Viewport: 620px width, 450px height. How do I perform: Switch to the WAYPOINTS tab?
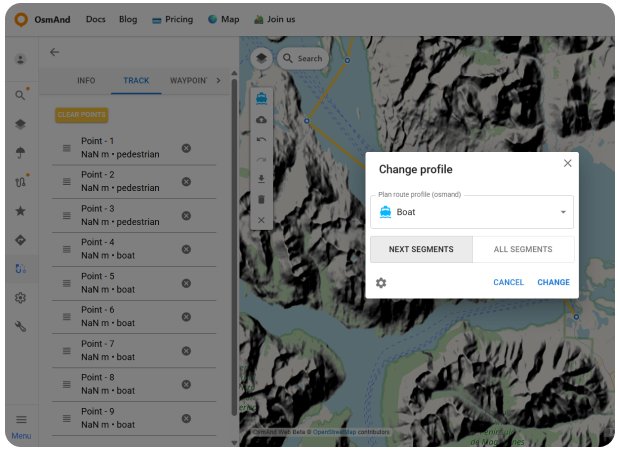(x=188, y=80)
